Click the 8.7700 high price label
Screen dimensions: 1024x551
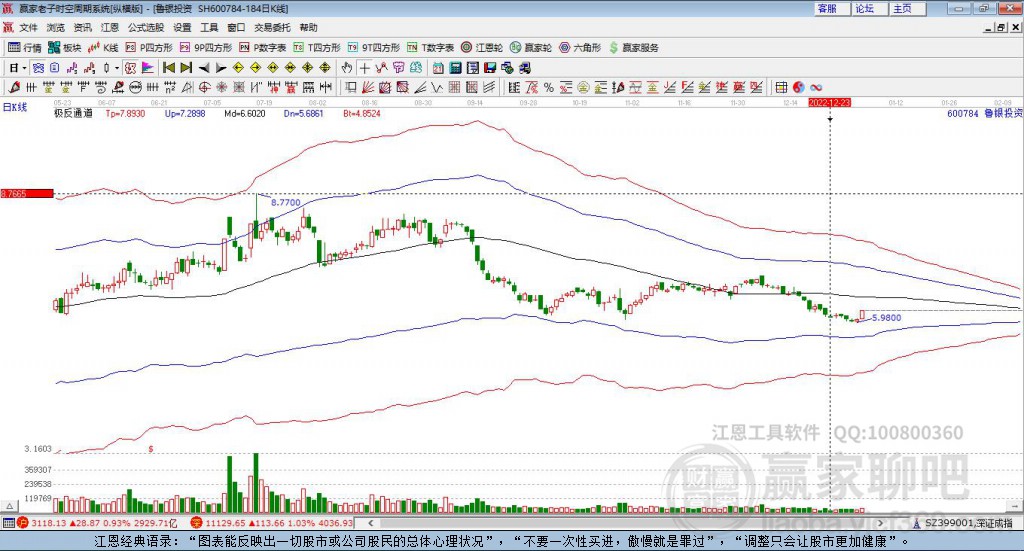click(286, 202)
